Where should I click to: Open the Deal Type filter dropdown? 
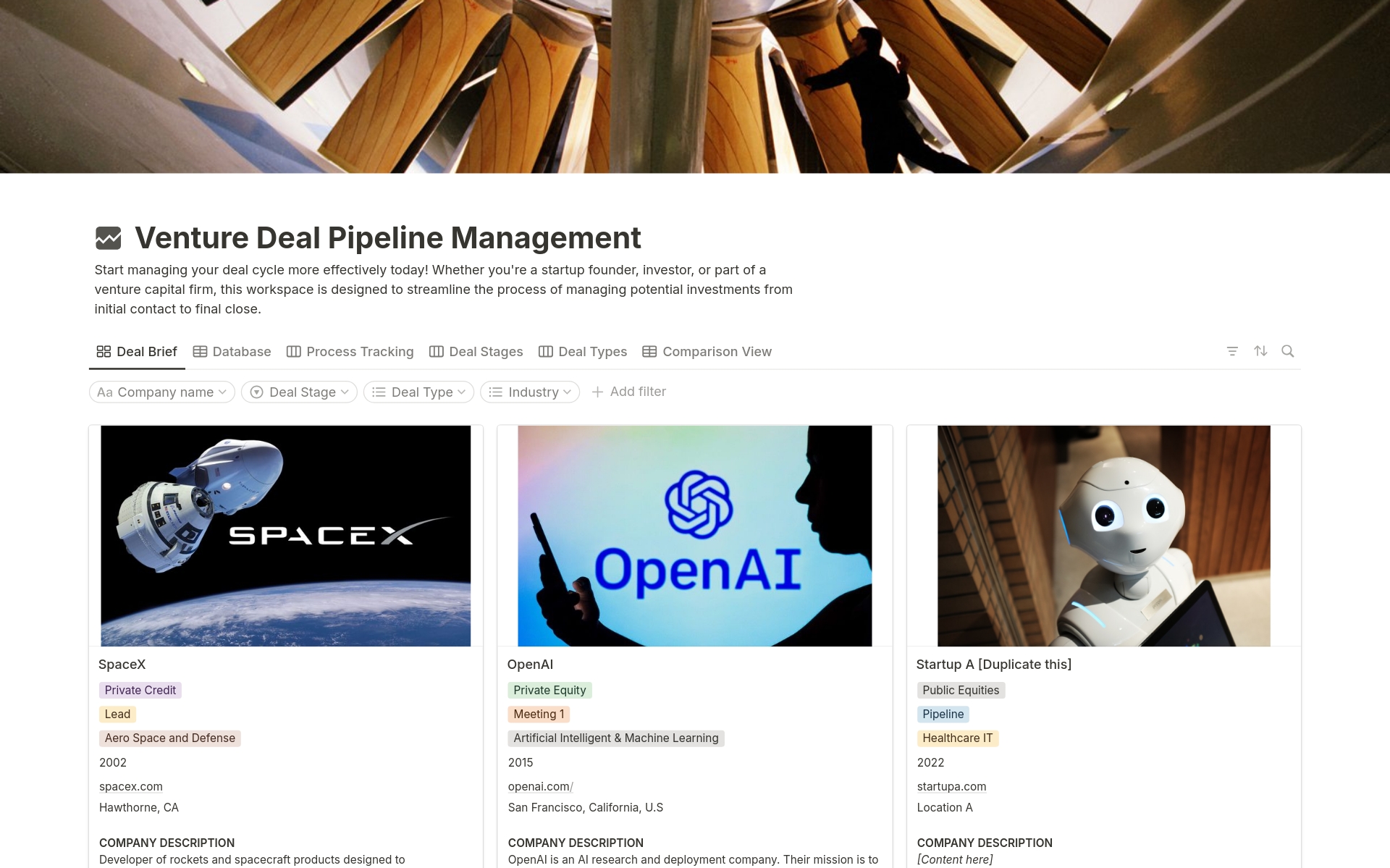tap(418, 392)
